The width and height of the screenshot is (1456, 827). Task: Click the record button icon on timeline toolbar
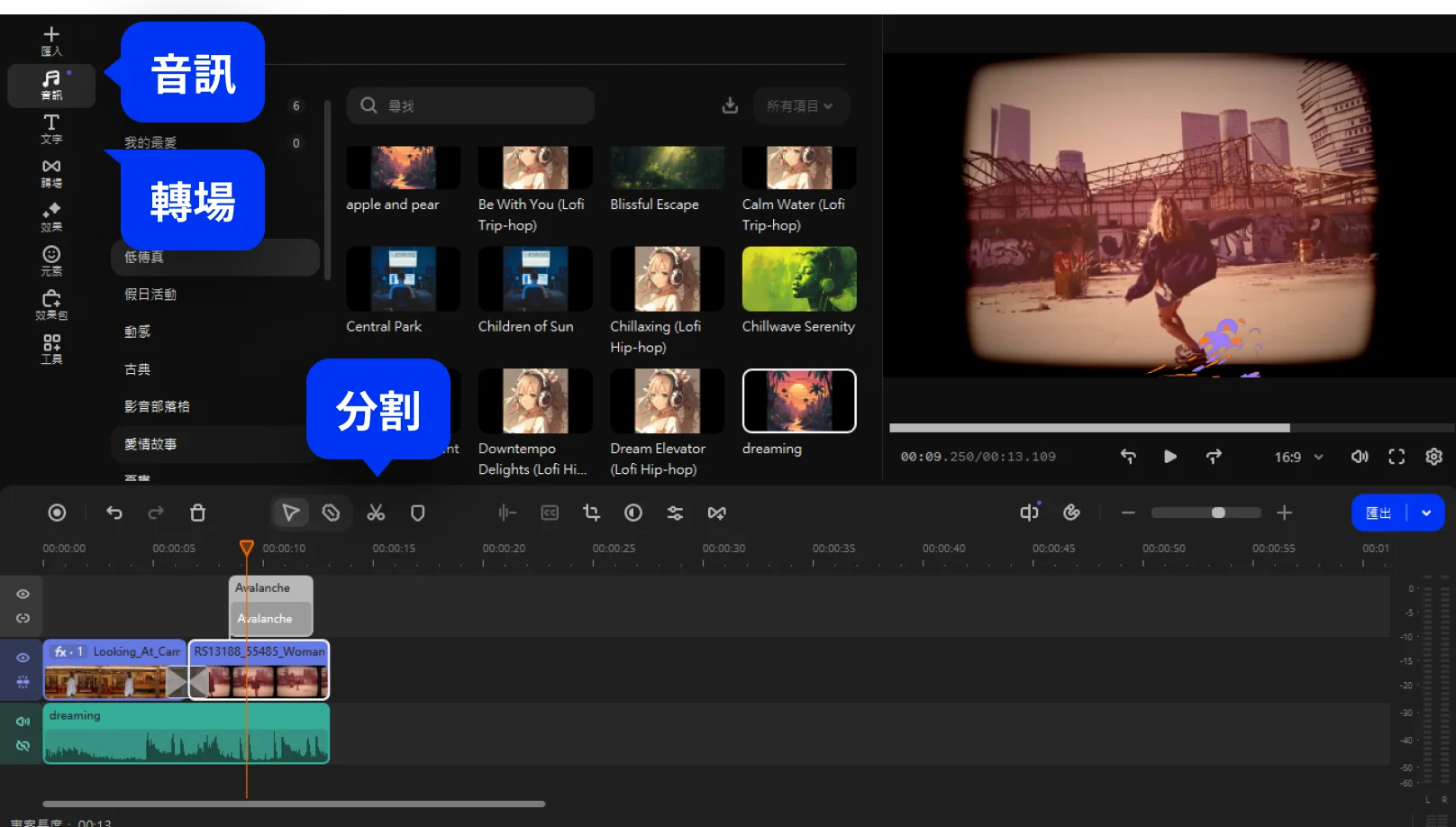[x=57, y=513]
